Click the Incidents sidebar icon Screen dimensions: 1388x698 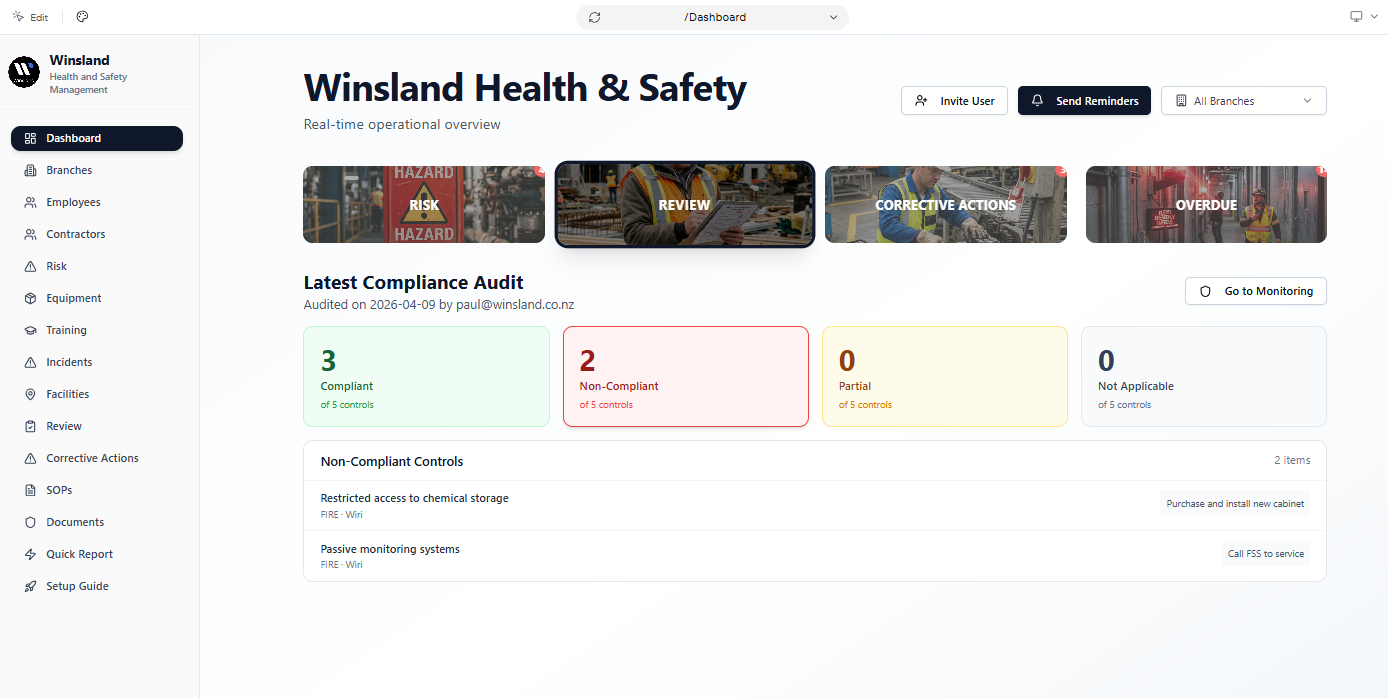[31, 361]
